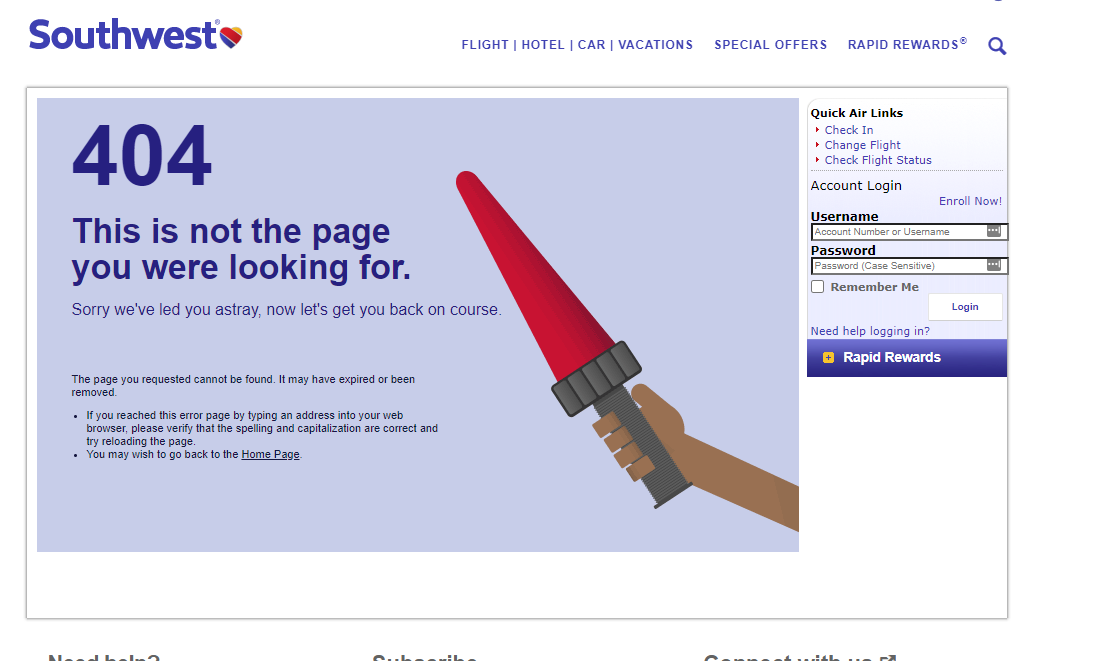Viewport: 1108px width, 661px height.
Task: Go to Check Flight Status
Action: (x=877, y=160)
